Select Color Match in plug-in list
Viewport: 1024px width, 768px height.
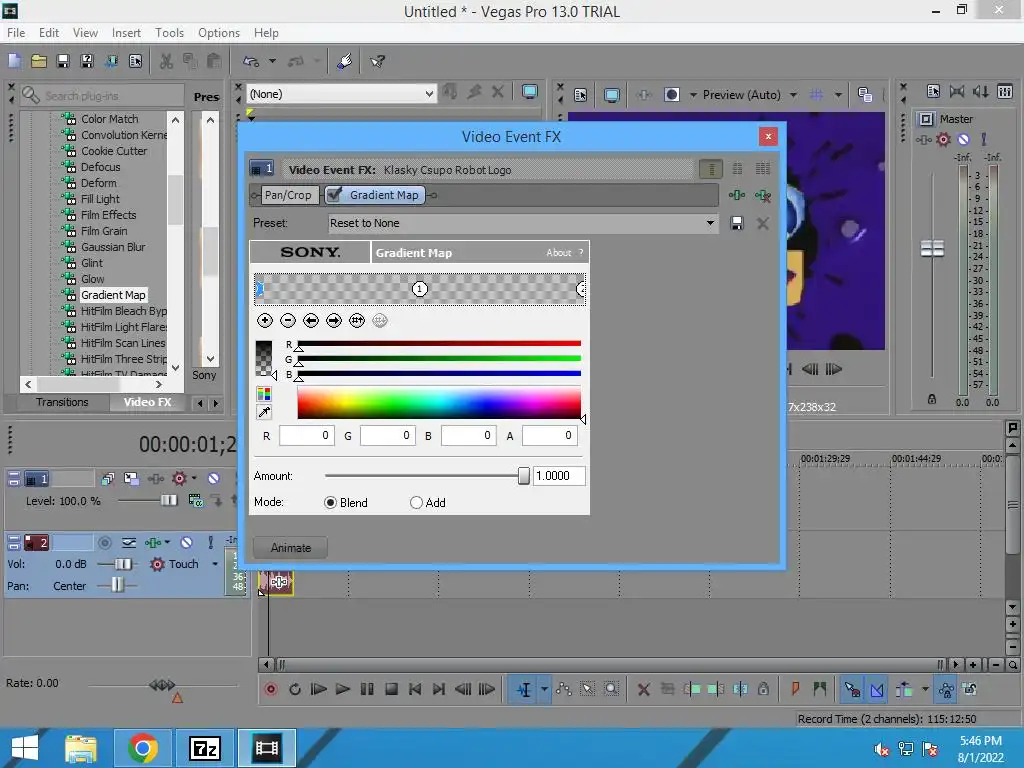[109, 119]
